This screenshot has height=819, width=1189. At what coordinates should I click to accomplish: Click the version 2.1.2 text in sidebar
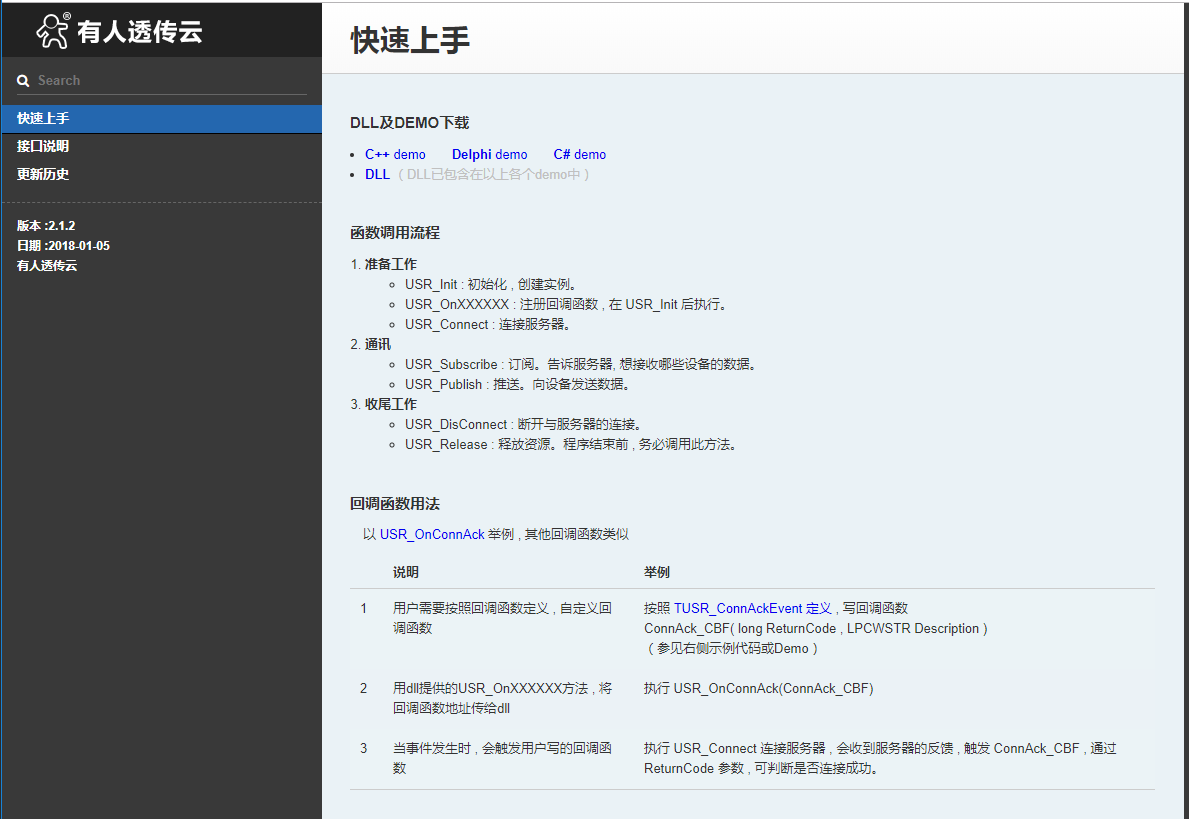click(45, 225)
